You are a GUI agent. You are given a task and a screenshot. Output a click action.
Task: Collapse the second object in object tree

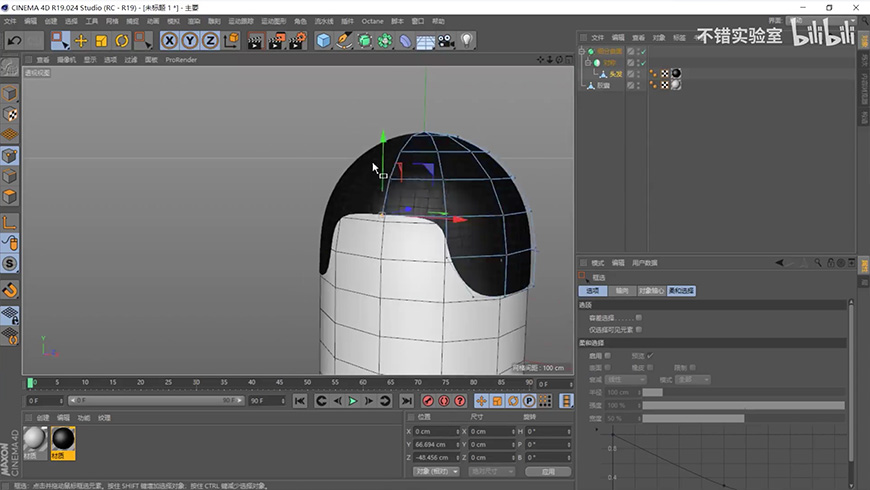point(588,63)
